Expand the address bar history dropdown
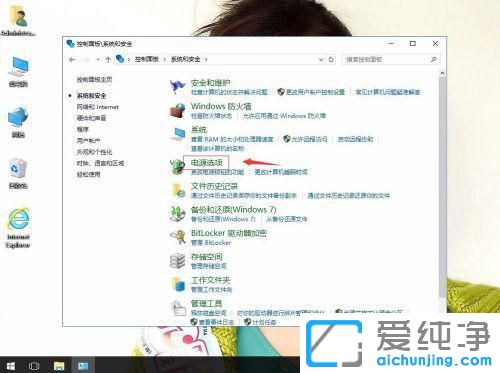Viewport: 500px width, 373px height. pos(321,60)
